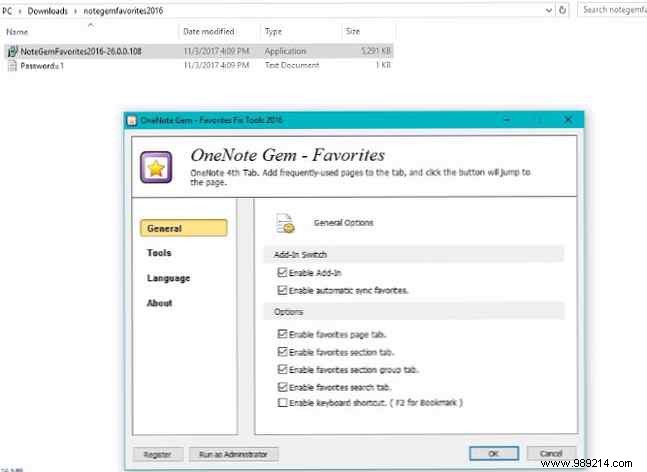647x472 pixels.
Task: Click the NoteGemFavorites2016 application file icon
Action: pyautogui.click(x=12, y=51)
